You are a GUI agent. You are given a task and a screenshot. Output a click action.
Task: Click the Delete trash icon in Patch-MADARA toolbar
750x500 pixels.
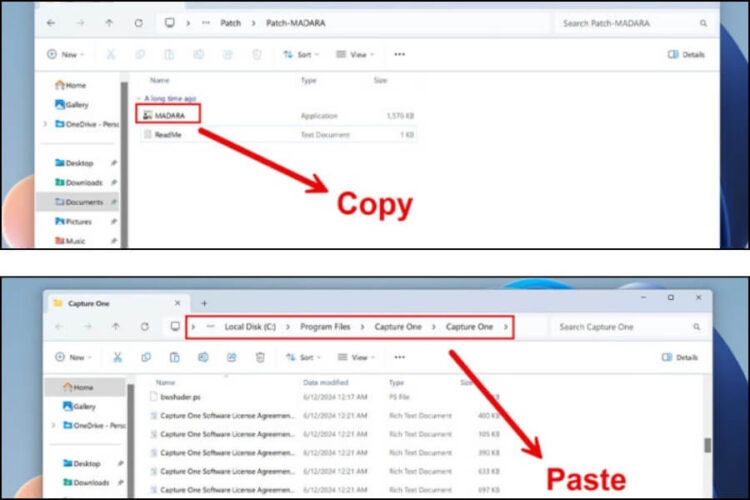[257, 55]
